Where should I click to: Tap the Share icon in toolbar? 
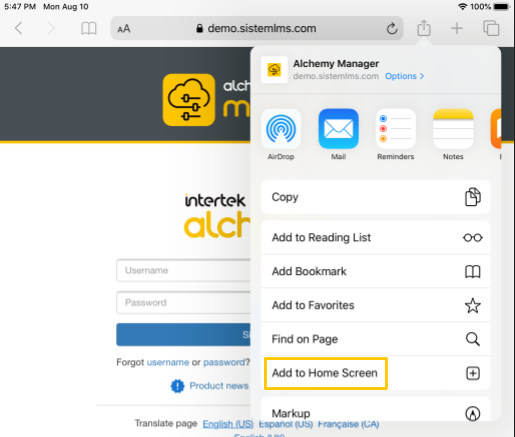(x=424, y=28)
